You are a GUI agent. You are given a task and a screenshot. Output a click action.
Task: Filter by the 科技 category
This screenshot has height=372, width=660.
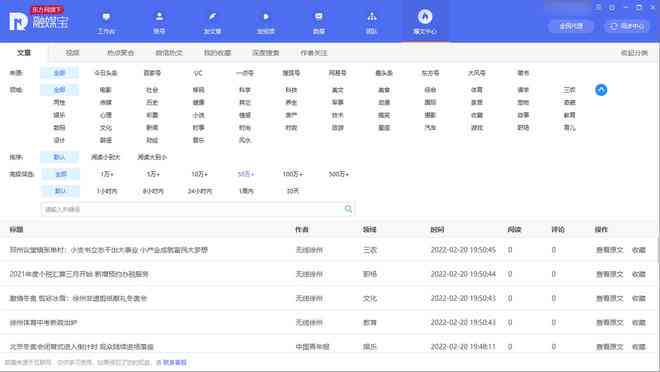click(x=291, y=90)
